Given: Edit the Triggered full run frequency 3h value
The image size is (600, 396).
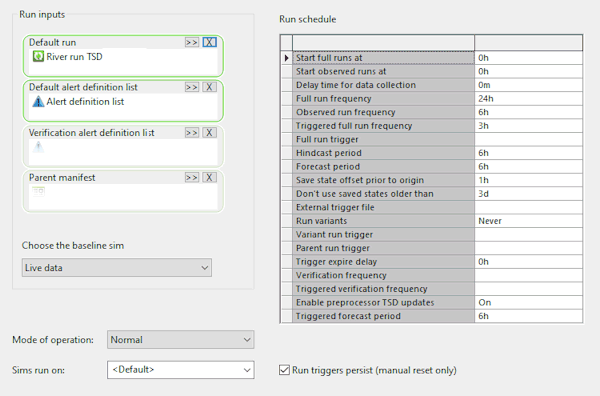Looking at the screenshot, I should pos(528,126).
